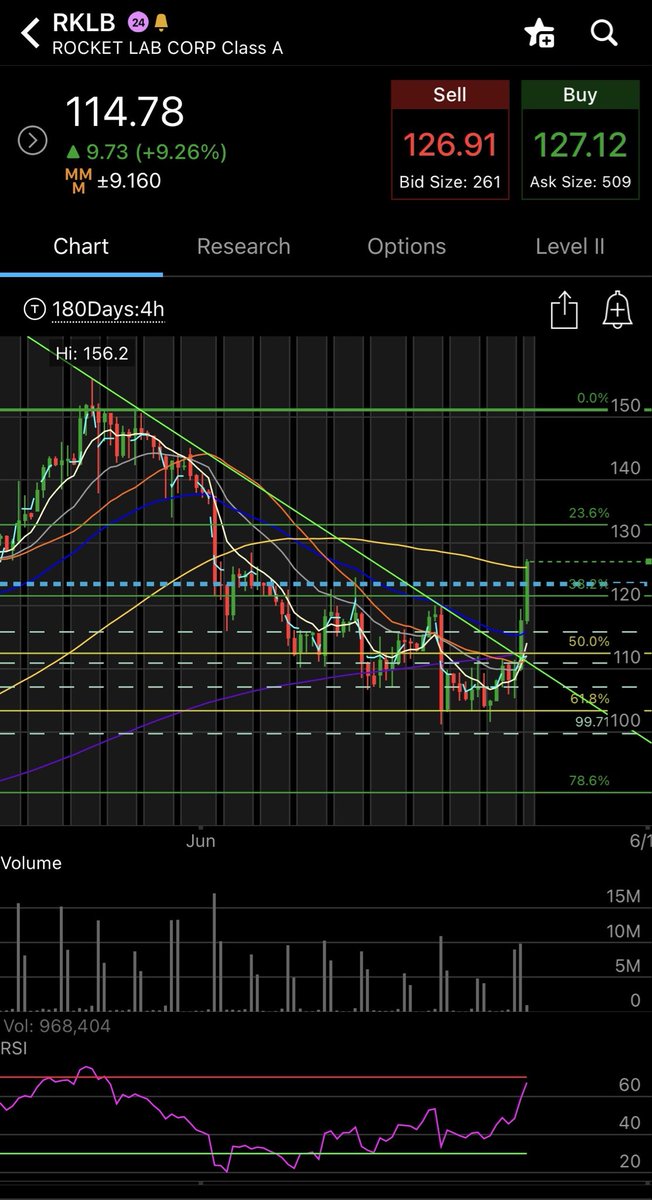Open the search magnifier icon
This screenshot has width=652, height=1200.
604,33
